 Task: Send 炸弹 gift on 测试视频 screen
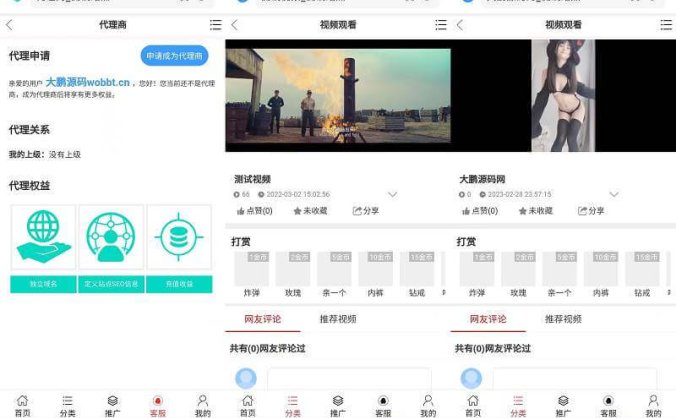(x=251, y=275)
